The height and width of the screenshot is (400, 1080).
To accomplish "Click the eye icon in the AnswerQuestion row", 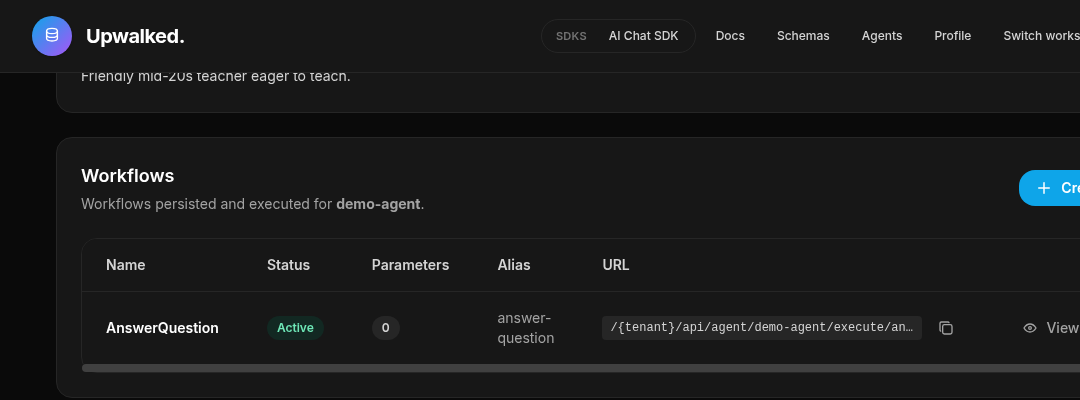I will point(1030,328).
